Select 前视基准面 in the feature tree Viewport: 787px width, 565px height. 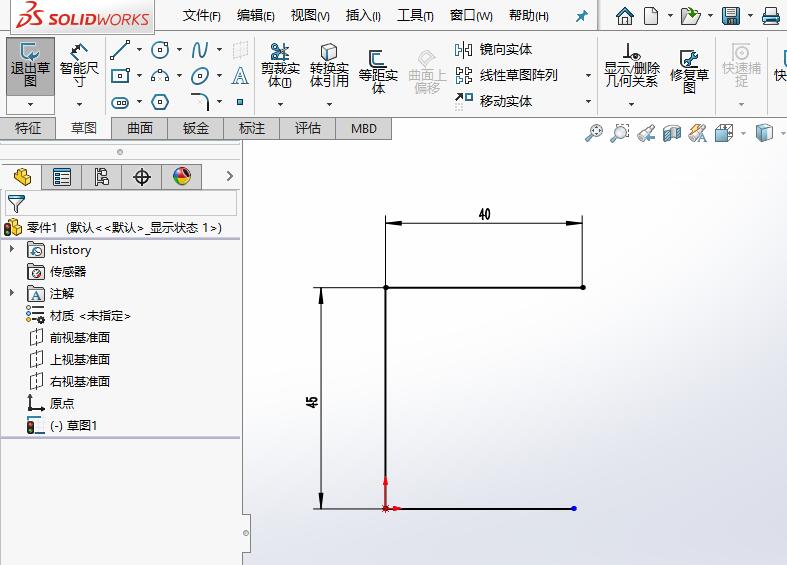tap(79, 338)
